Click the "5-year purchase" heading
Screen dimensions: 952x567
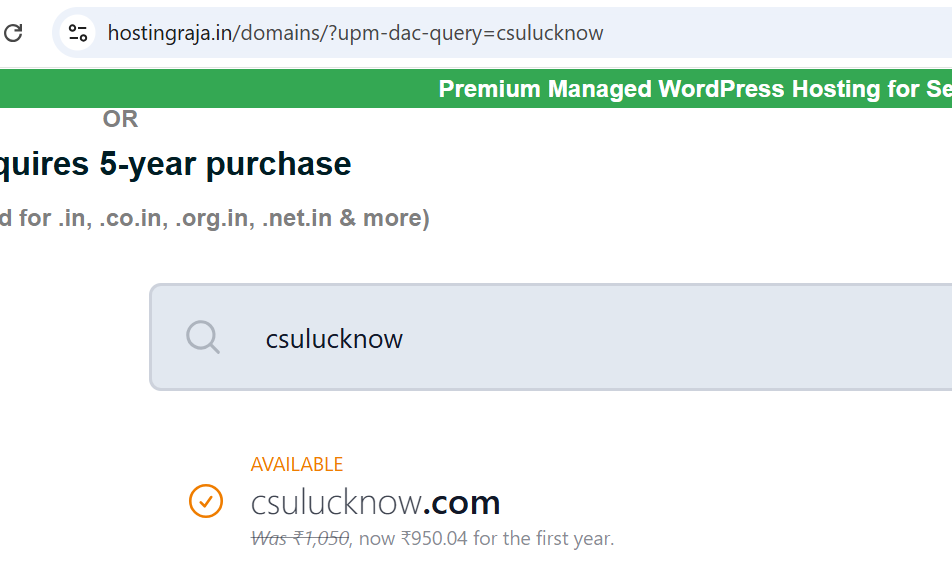225,164
